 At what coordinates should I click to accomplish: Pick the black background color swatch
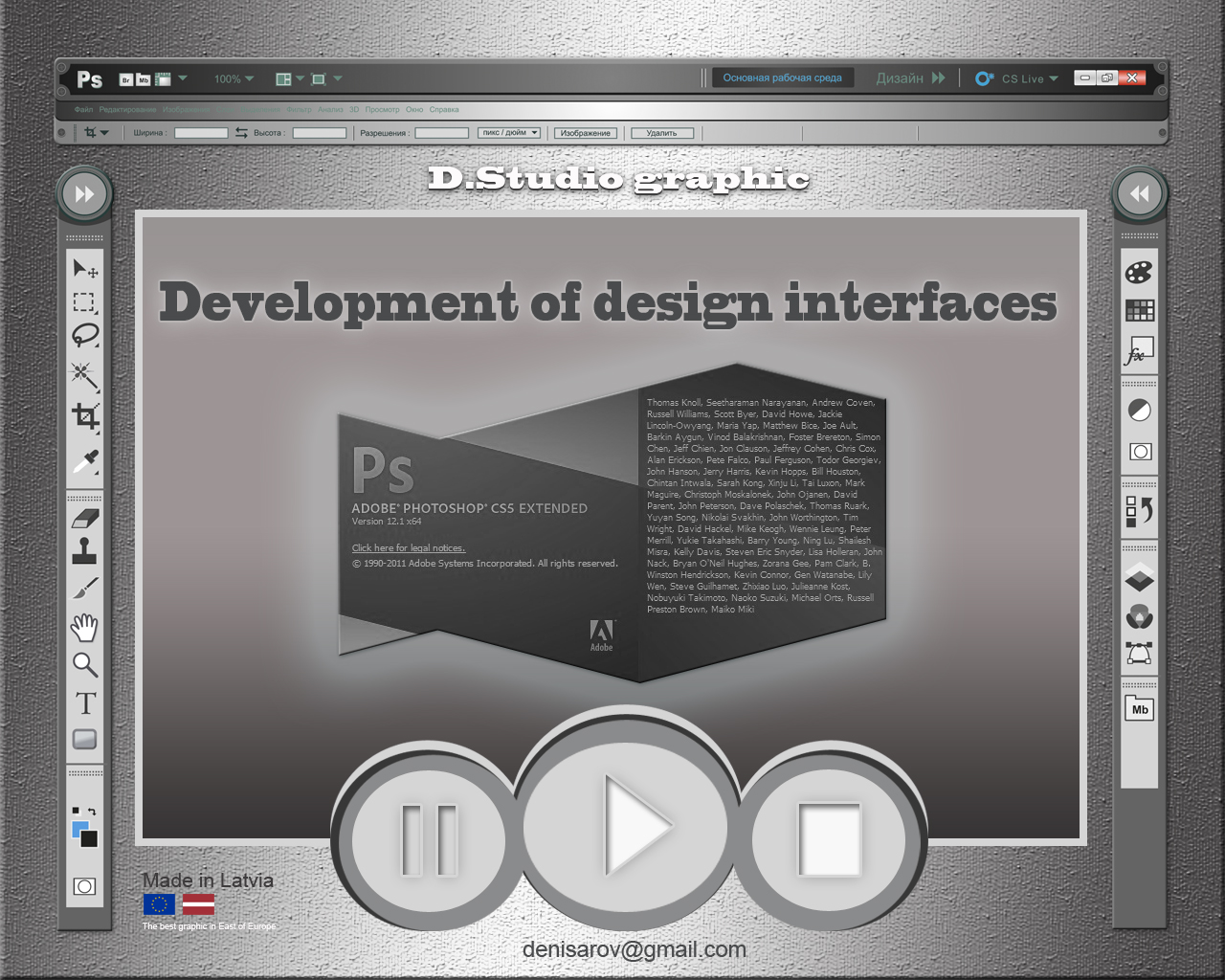point(91,840)
